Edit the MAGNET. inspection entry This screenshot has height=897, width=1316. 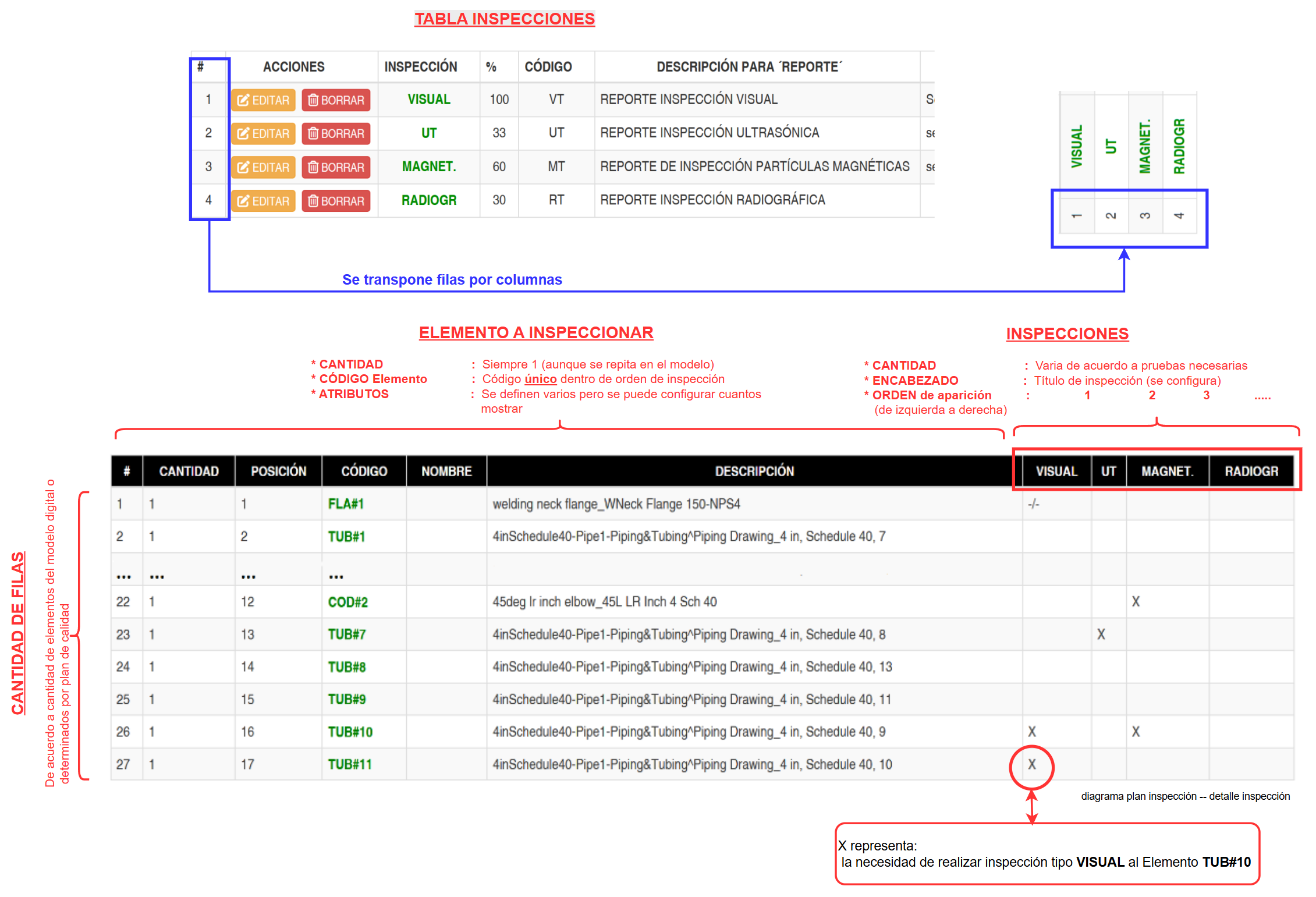click(x=263, y=167)
